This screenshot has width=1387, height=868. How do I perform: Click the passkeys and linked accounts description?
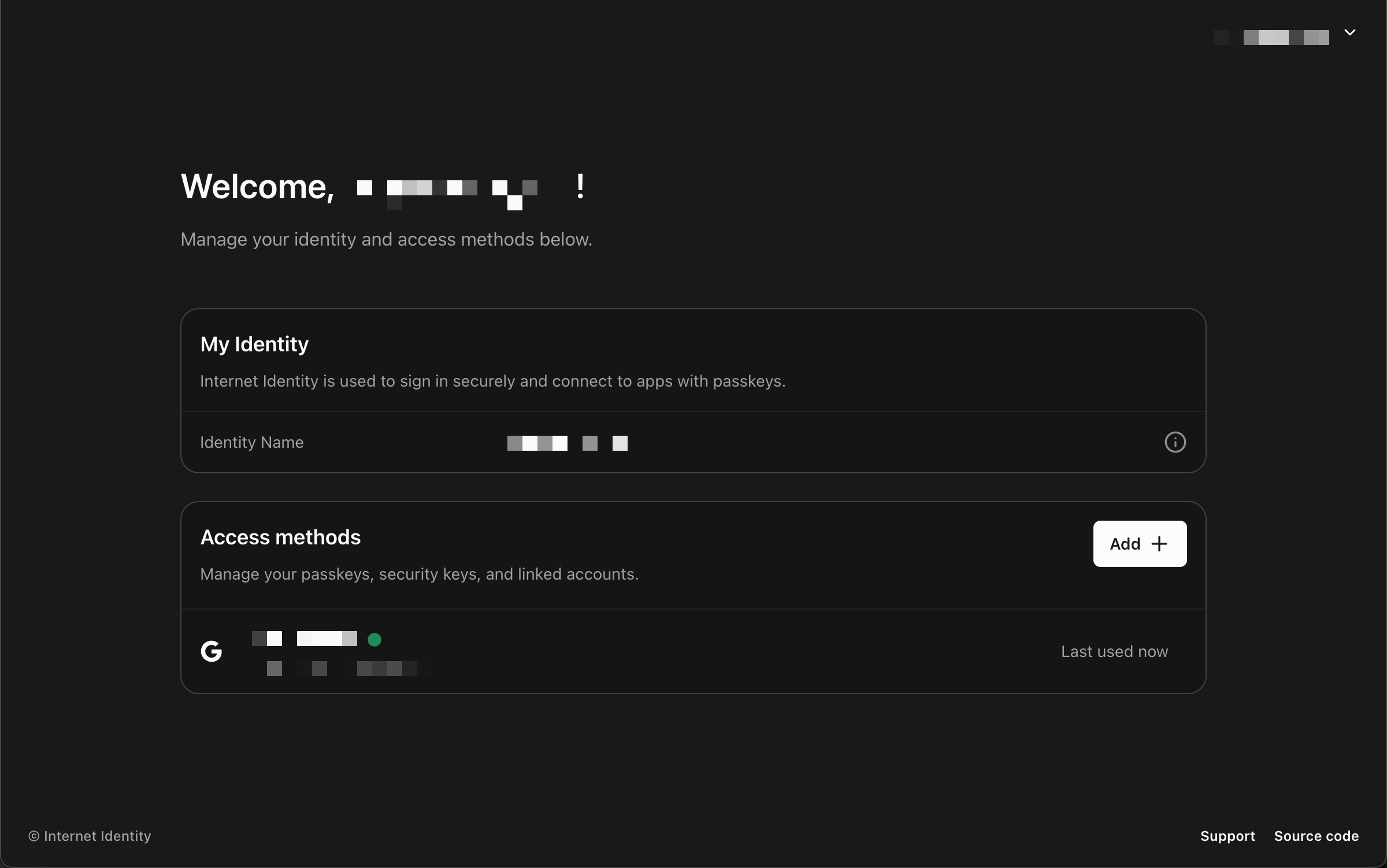point(419,574)
